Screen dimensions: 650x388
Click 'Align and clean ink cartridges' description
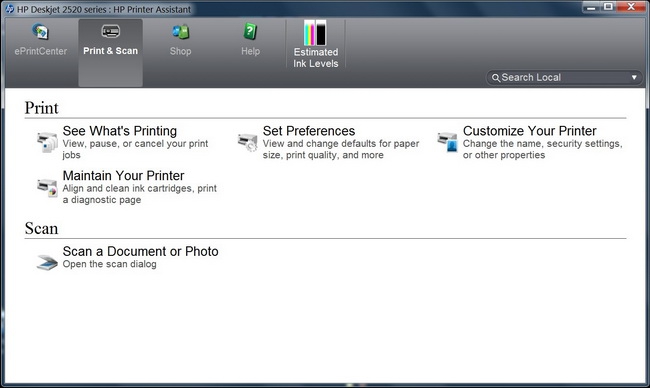(140, 194)
